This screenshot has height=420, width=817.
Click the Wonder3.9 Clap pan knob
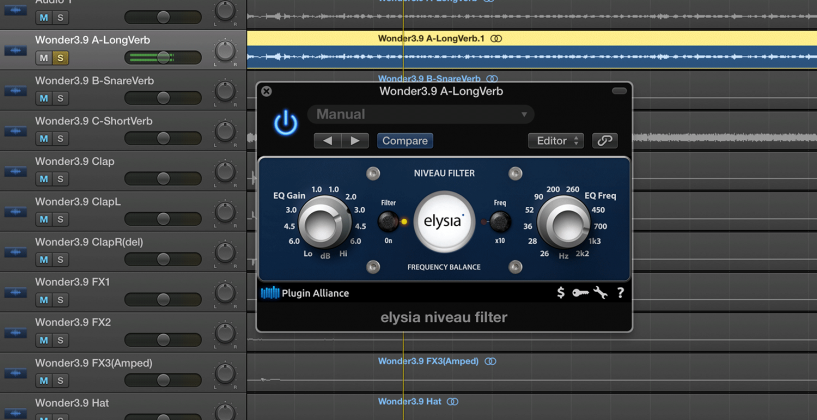tap(225, 172)
